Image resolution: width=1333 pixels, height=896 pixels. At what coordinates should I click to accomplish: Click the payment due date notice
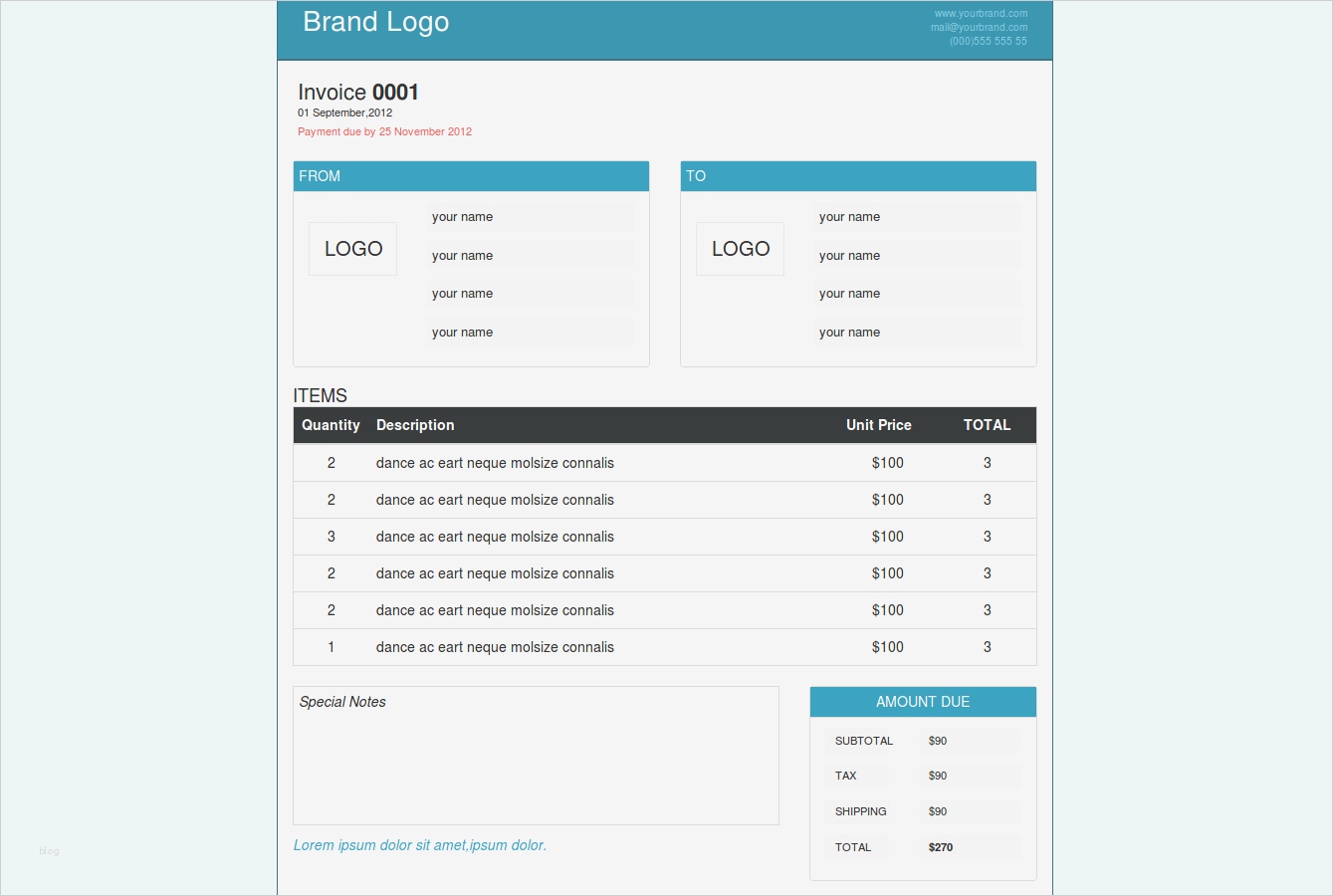click(x=384, y=131)
